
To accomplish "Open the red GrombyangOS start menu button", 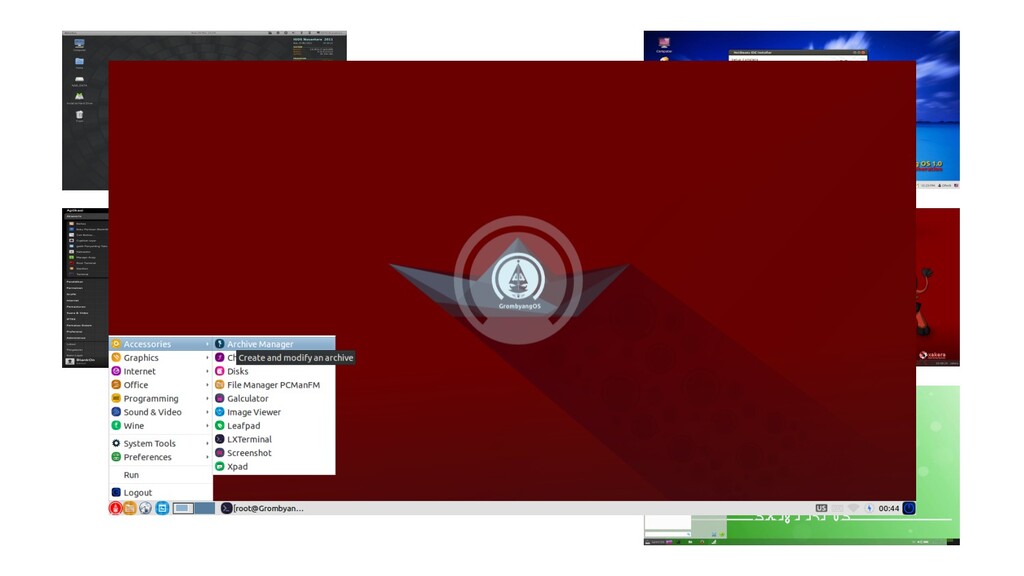I will coord(116,508).
